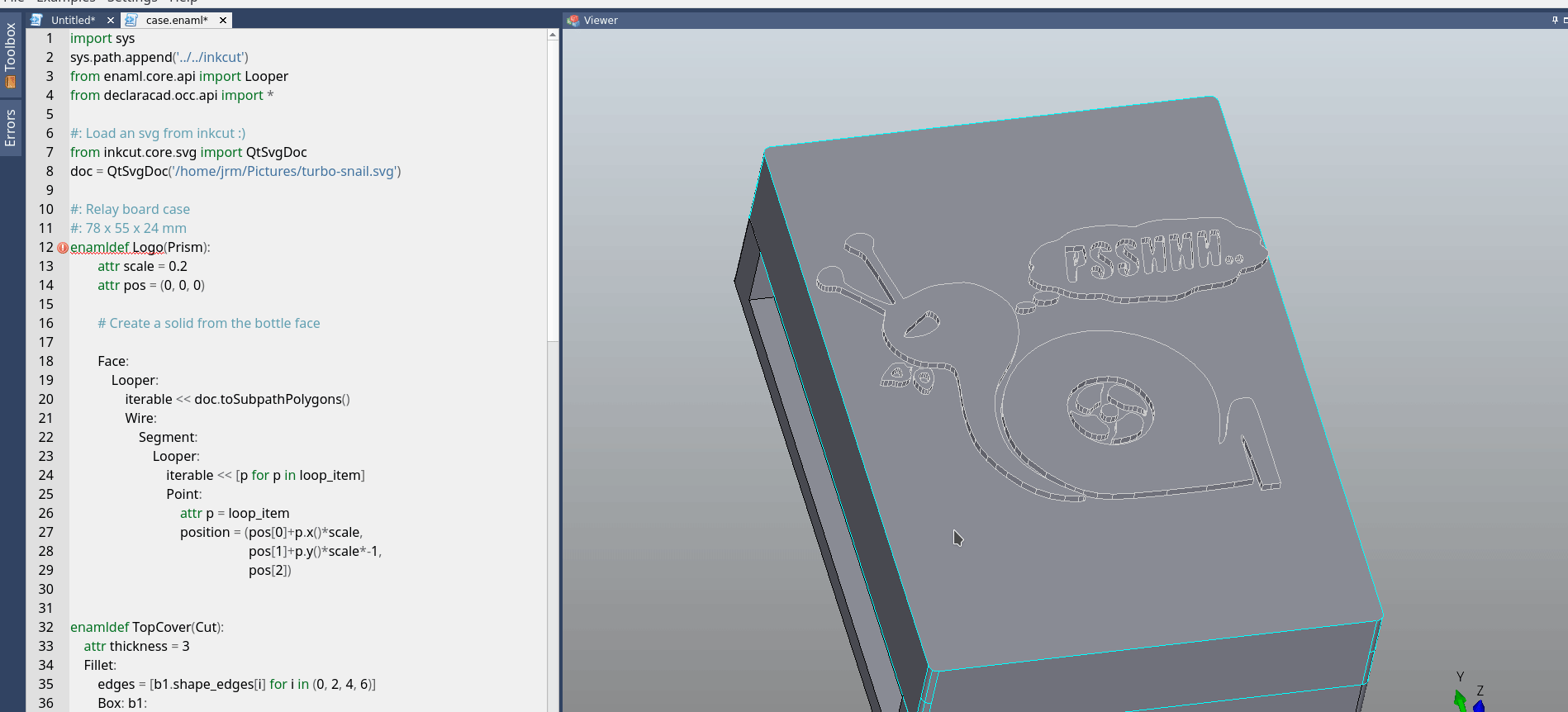The image size is (1568, 712).
Task: Click 'iterable << [p for p in loop_item]'
Action: pos(265,475)
